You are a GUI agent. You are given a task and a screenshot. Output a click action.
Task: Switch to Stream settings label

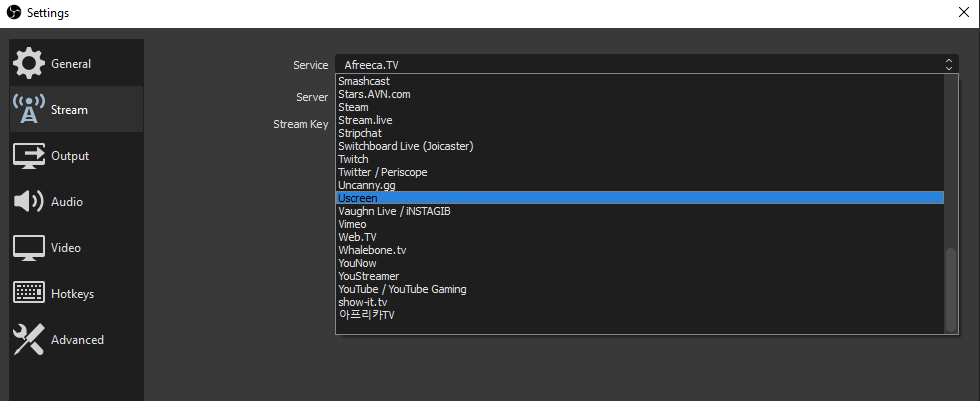pyautogui.click(x=69, y=110)
